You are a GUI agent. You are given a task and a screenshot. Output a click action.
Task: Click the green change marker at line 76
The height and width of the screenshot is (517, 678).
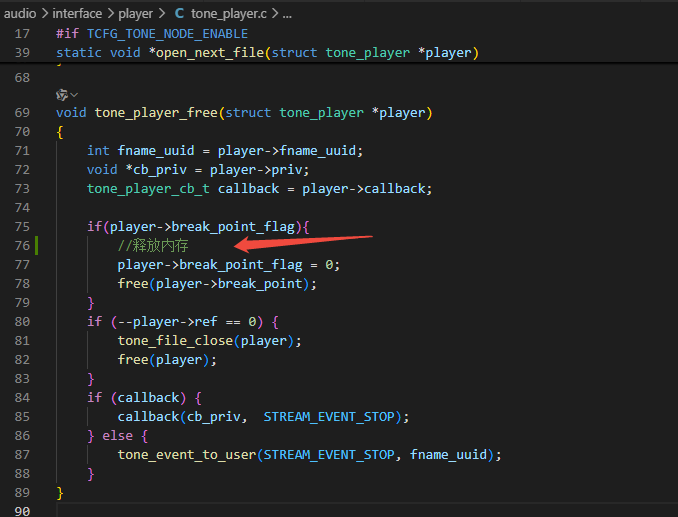tap(37, 246)
